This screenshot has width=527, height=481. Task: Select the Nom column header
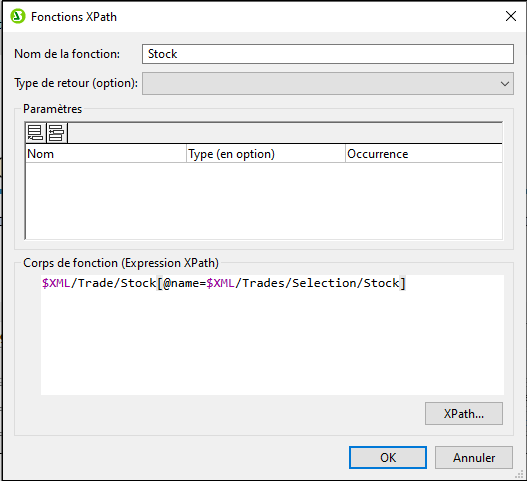pos(106,154)
